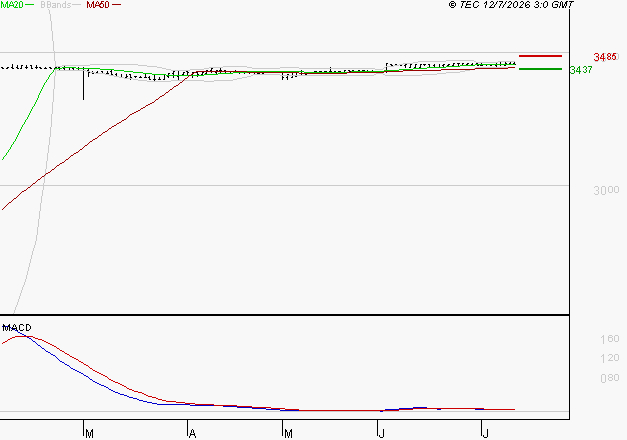This screenshot has width=627, height=440.
Task: Click the green MA20 legend line sample
Action: pos(30,5)
